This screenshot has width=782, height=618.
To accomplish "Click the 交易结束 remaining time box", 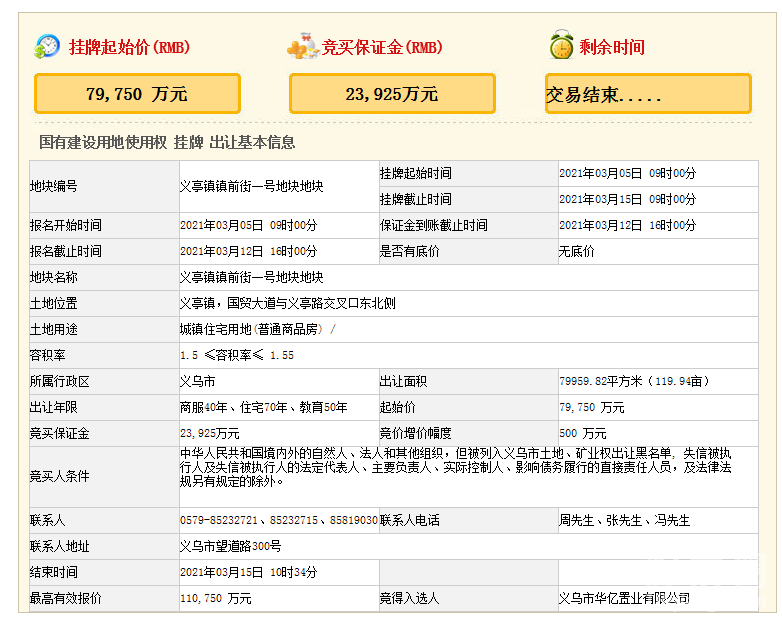I will coord(647,94).
